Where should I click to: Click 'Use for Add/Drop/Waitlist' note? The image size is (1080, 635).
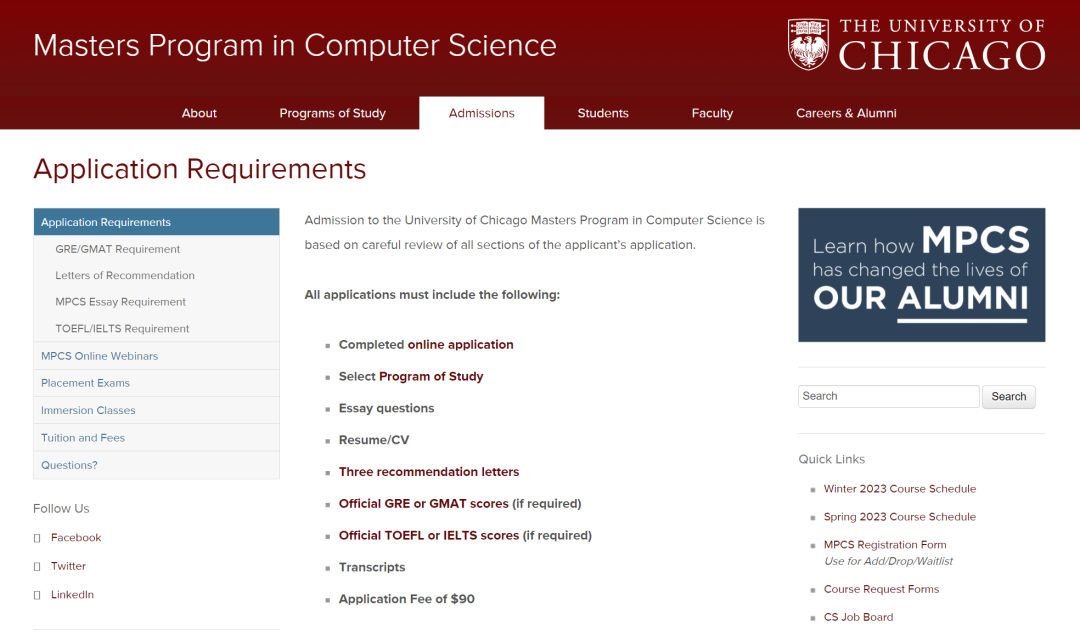[x=889, y=561]
